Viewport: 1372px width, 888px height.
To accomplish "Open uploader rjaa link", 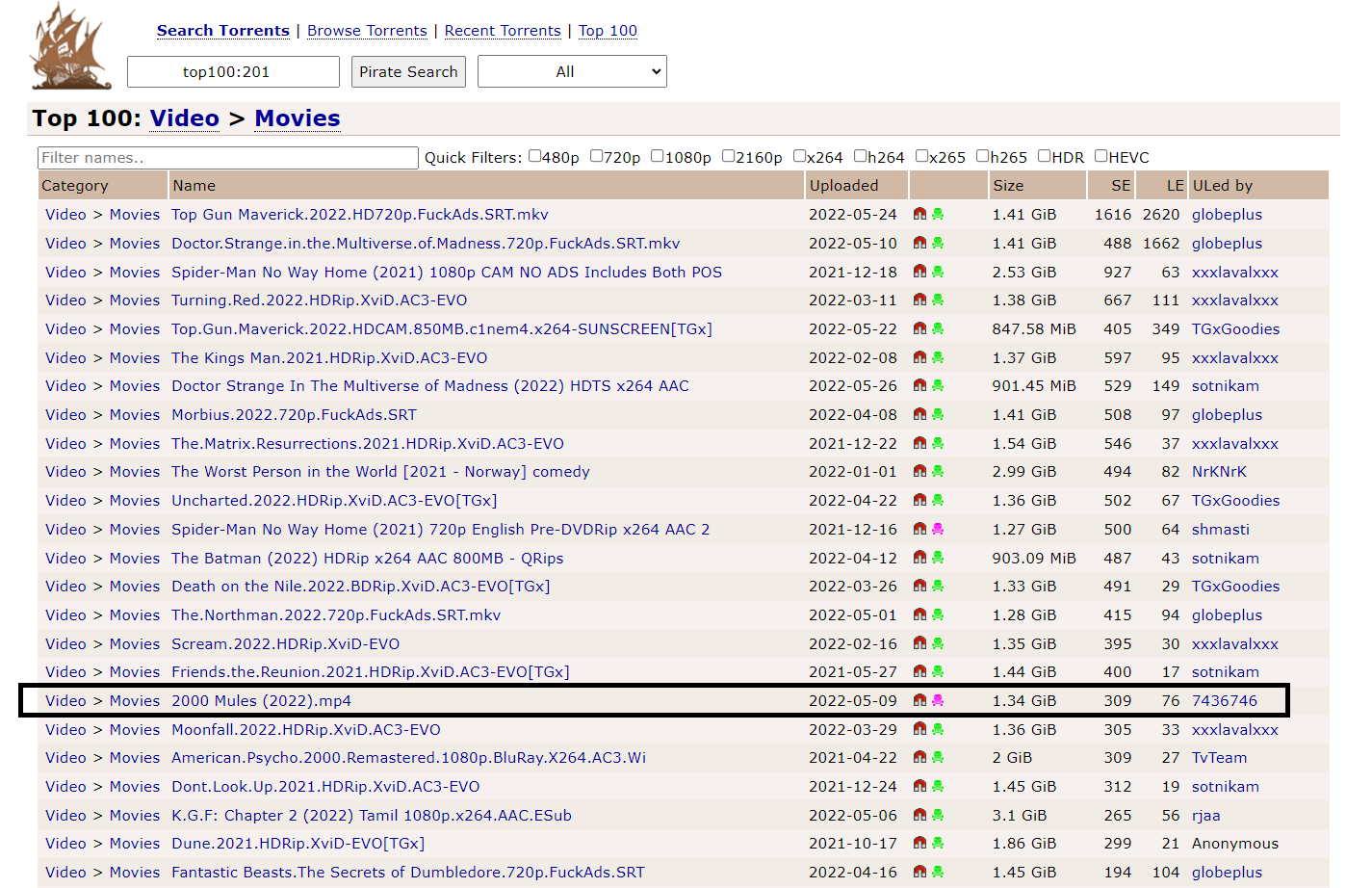I will tap(1205, 816).
